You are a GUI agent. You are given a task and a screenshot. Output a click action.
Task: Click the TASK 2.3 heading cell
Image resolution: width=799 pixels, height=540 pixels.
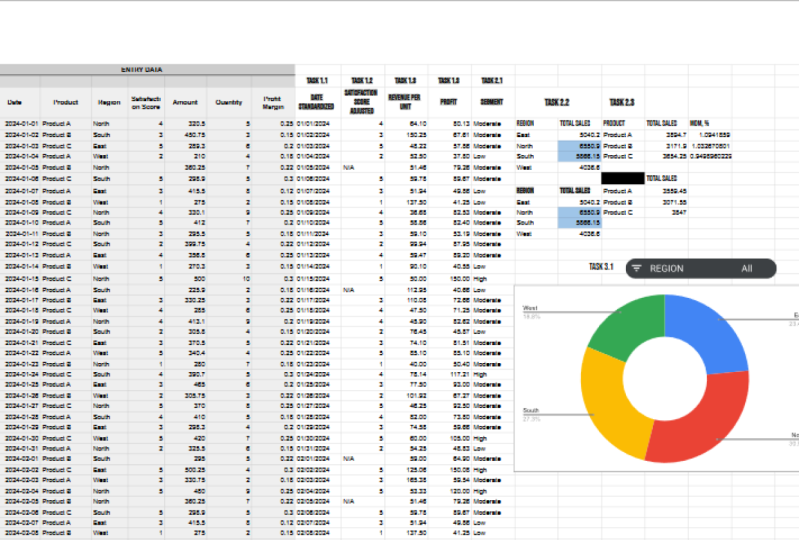coord(622,102)
